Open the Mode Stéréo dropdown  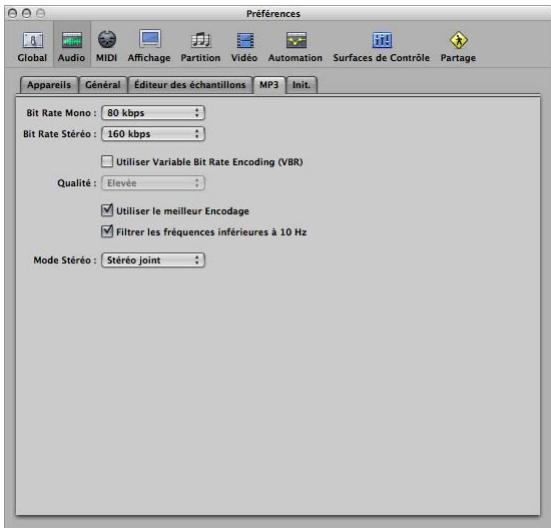(153, 260)
